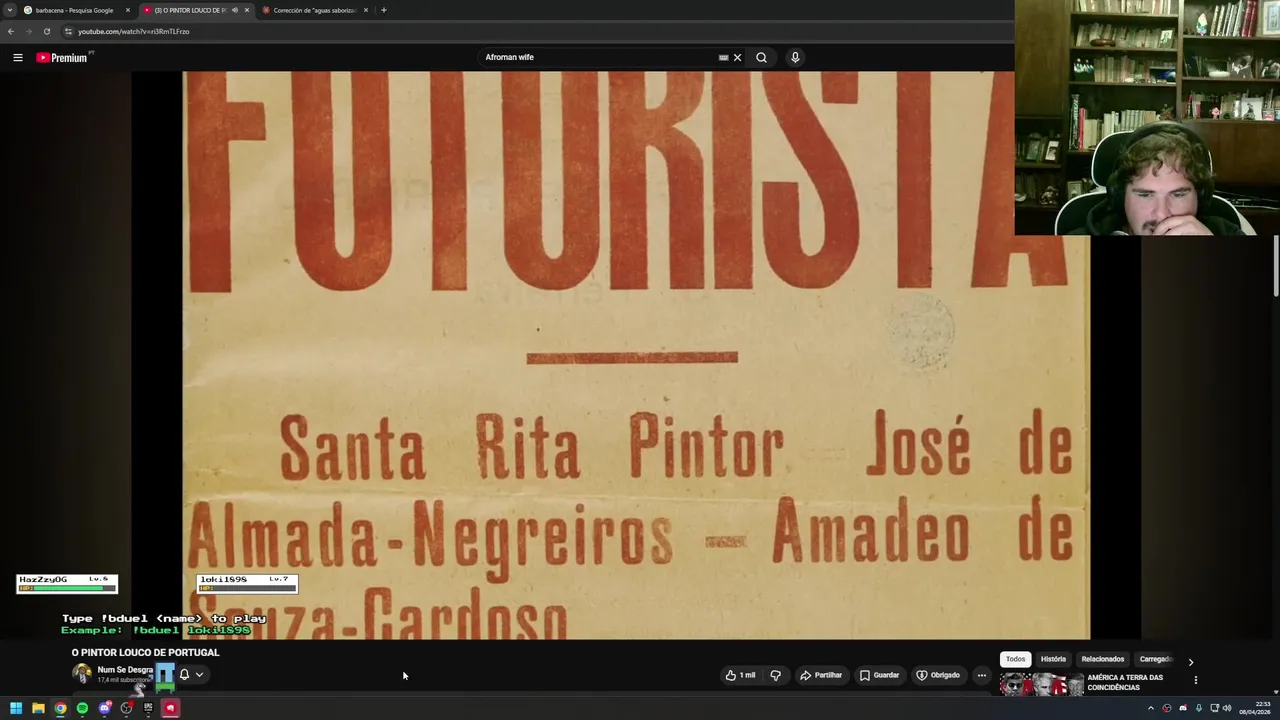Open volume control in system tray

coord(1227,708)
